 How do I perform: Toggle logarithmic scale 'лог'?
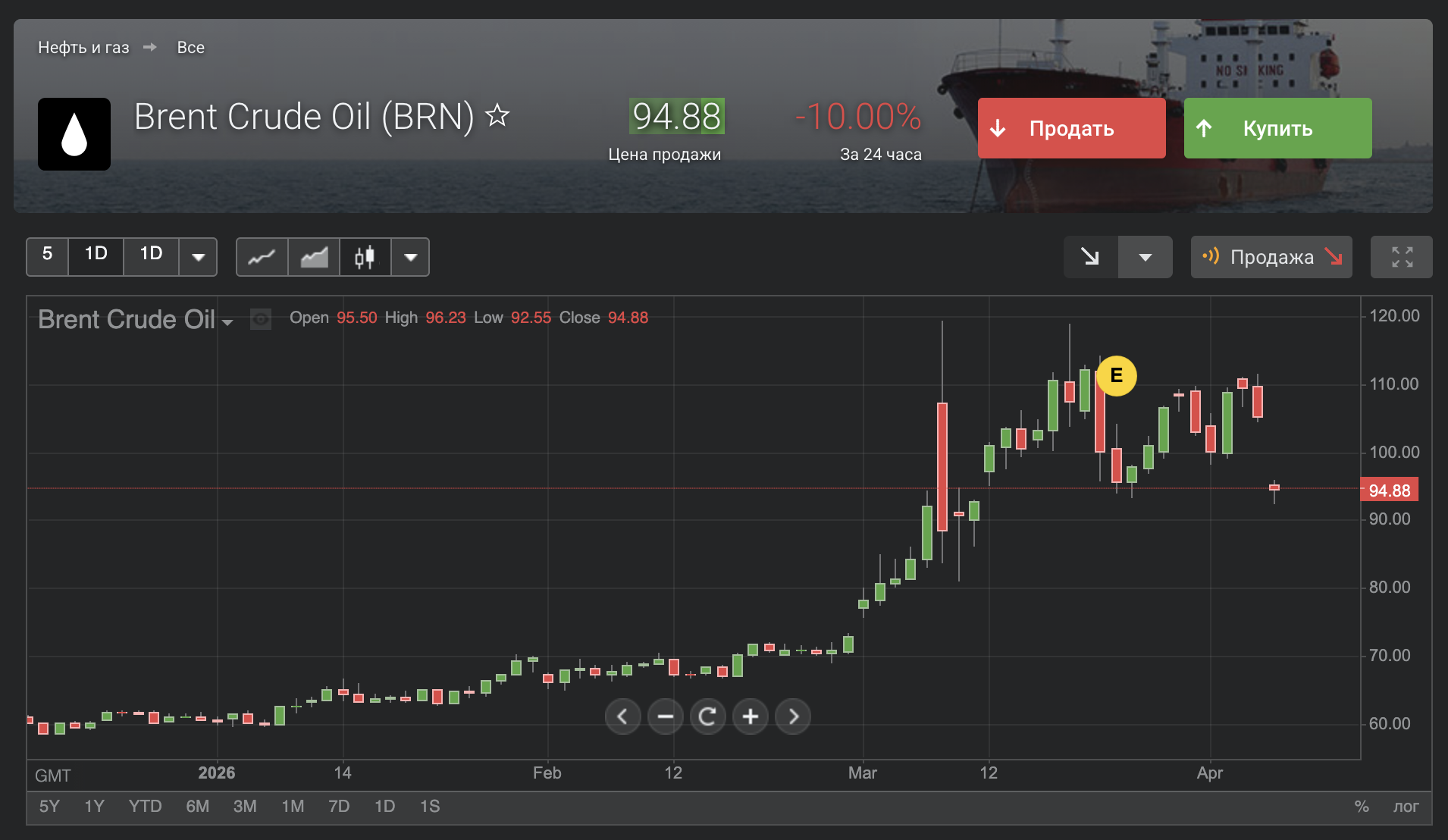pos(1406,807)
